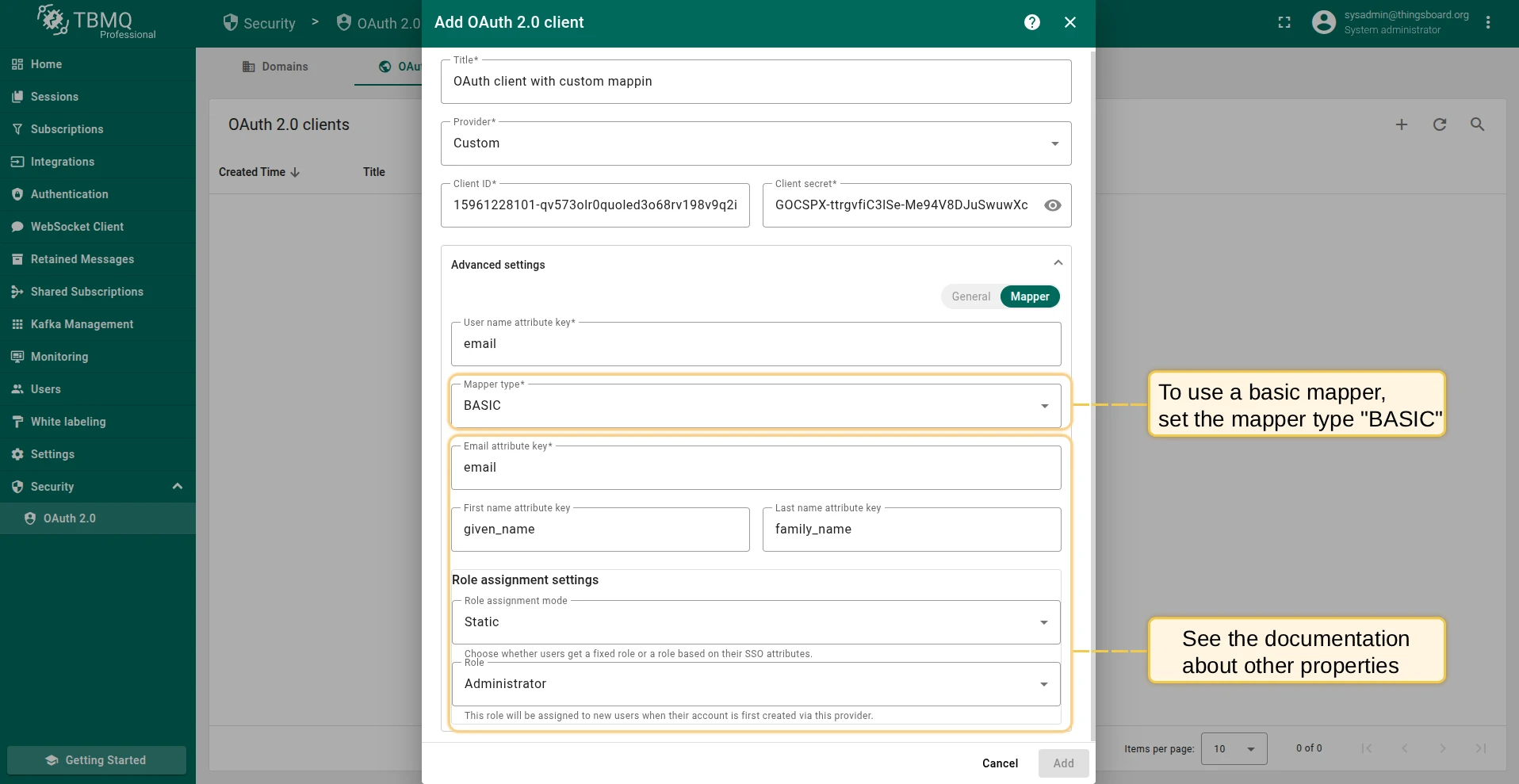Click the First name attribute key field
Viewport: 1519px width, 784px height.
tap(600, 530)
